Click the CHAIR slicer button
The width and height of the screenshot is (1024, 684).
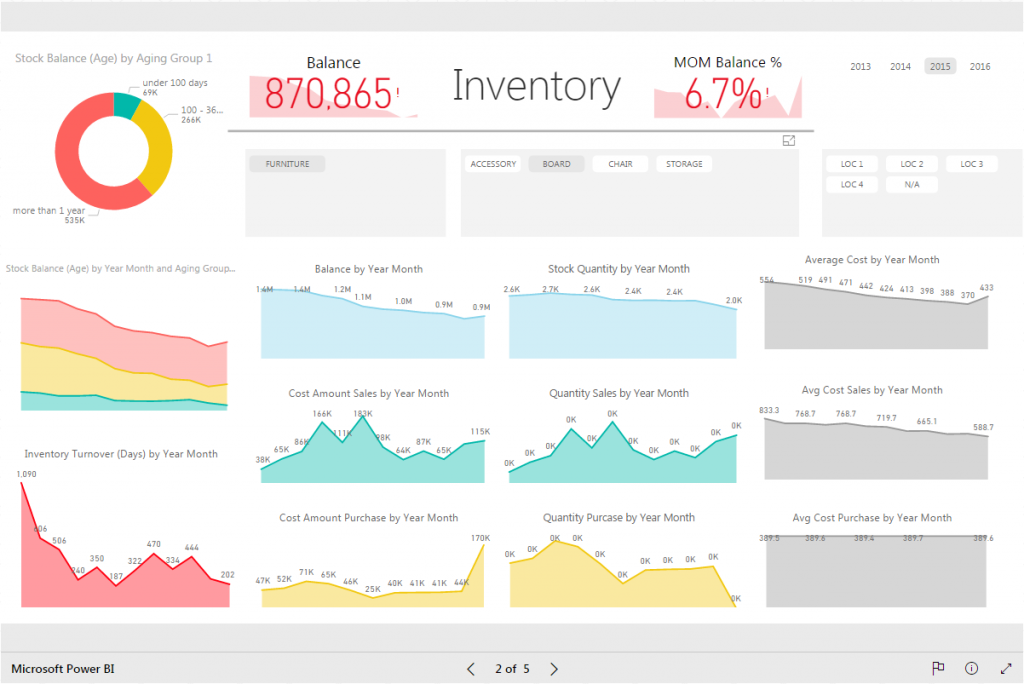coord(620,164)
